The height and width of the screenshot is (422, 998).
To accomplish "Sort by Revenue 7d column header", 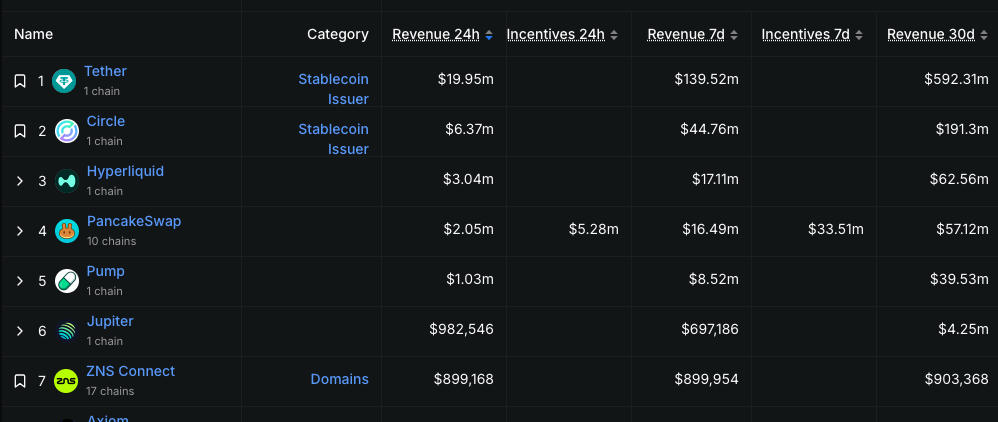I will pyautogui.click(x=686, y=34).
